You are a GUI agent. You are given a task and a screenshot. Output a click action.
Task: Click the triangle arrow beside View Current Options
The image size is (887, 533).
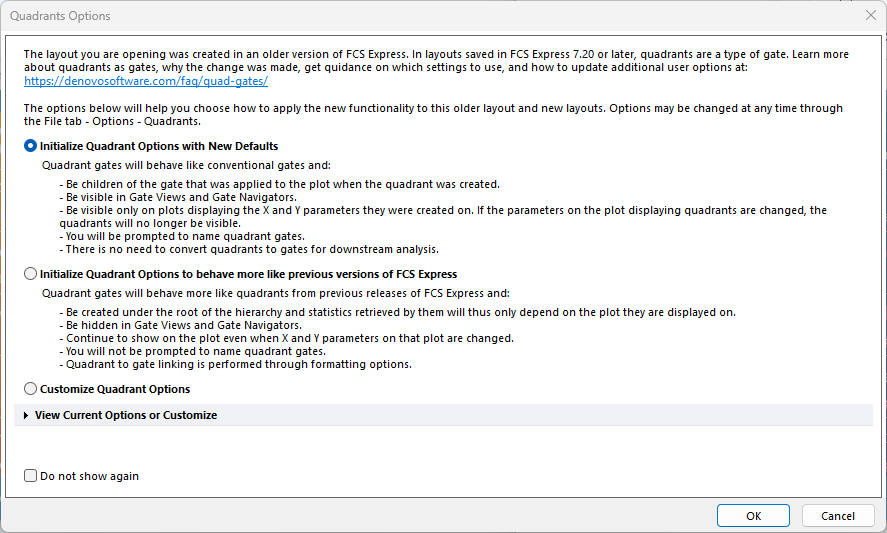[x=26, y=415]
